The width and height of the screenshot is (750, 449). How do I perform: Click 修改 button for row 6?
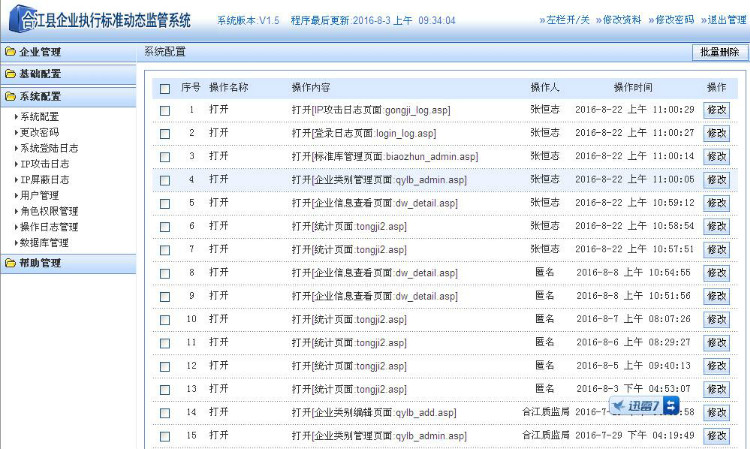pos(717,226)
